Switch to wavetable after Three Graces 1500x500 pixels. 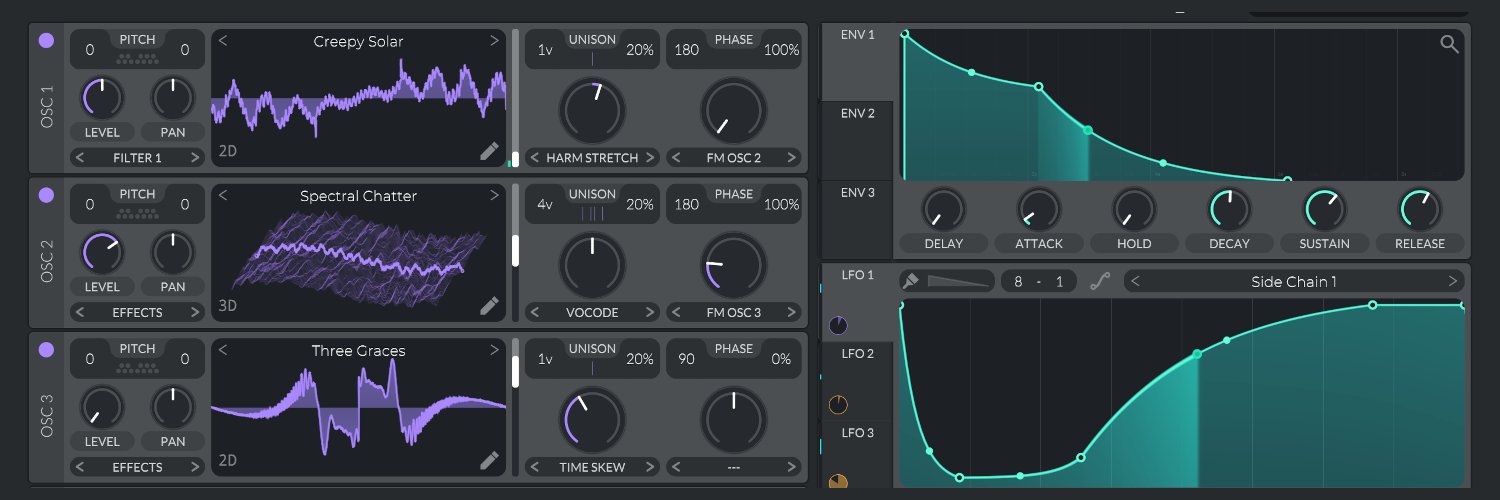tap(494, 350)
